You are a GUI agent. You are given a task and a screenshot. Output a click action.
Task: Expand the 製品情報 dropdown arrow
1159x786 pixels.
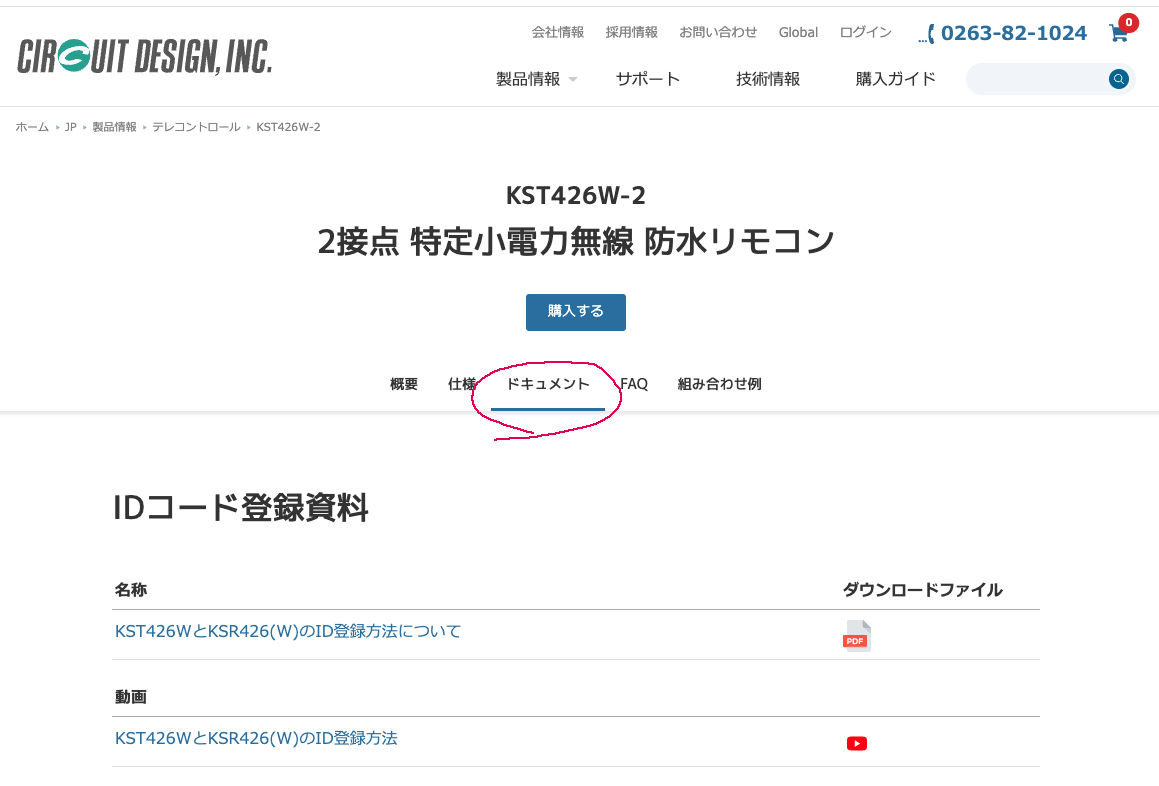click(573, 79)
